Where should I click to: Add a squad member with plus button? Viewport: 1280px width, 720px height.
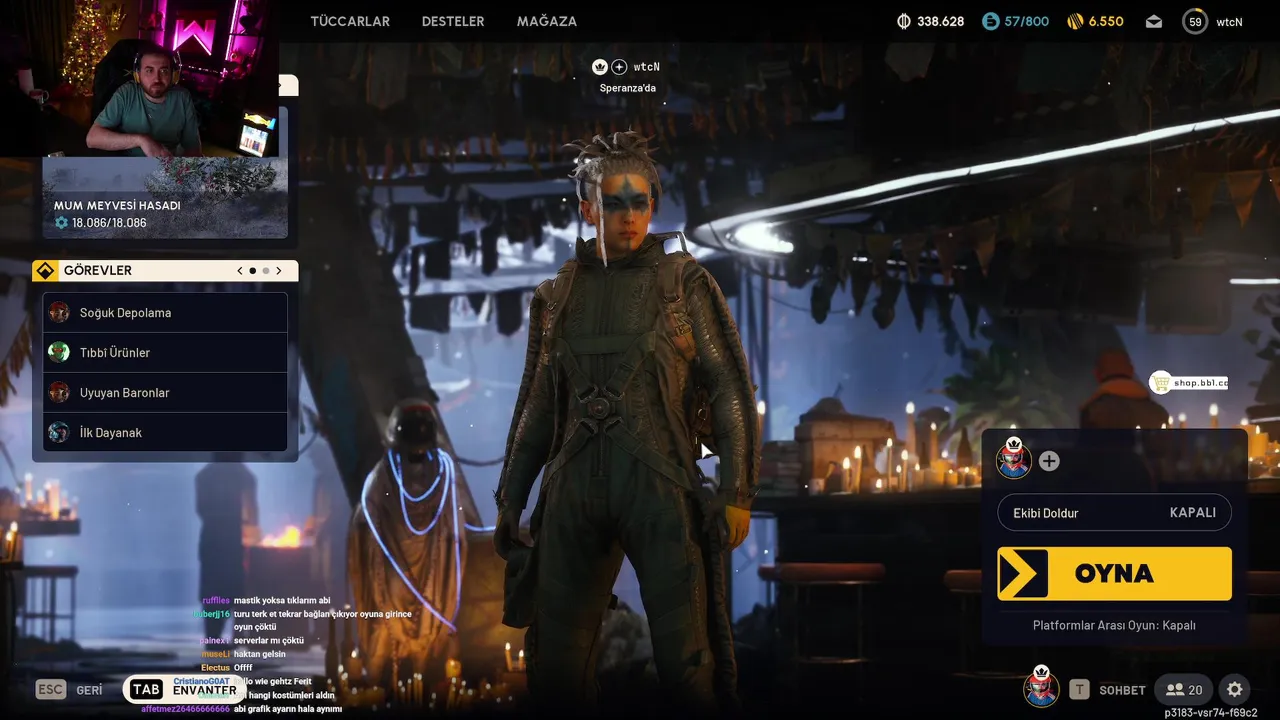[1049, 461]
